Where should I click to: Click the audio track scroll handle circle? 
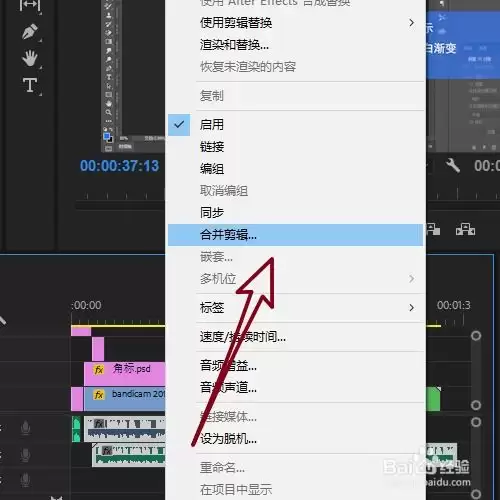pos(476,422)
